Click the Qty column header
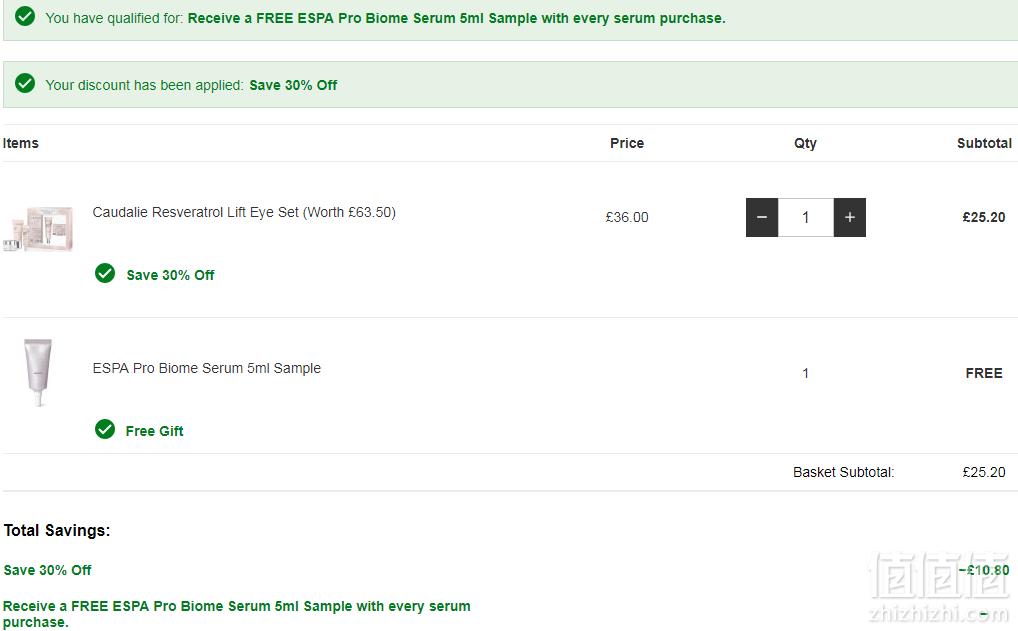 point(805,143)
